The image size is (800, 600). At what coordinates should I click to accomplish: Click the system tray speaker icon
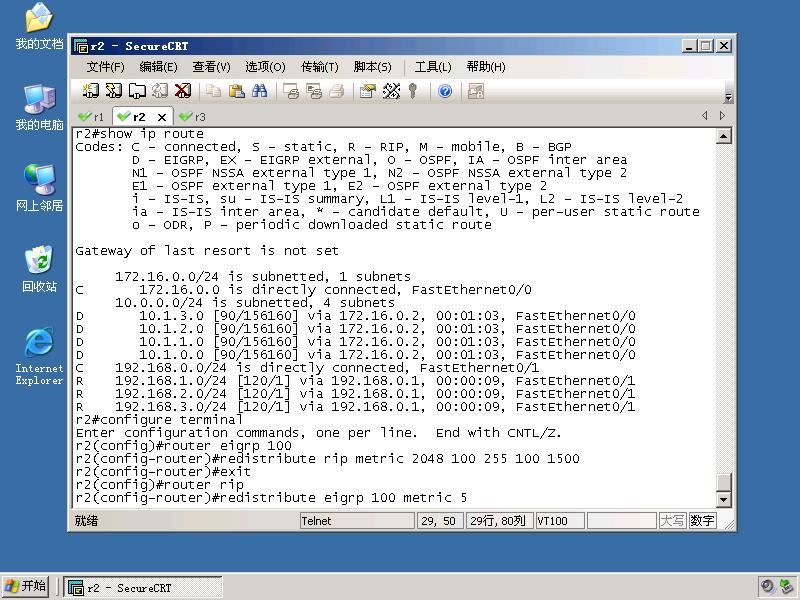pyautogui.click(x=767, y=587)
